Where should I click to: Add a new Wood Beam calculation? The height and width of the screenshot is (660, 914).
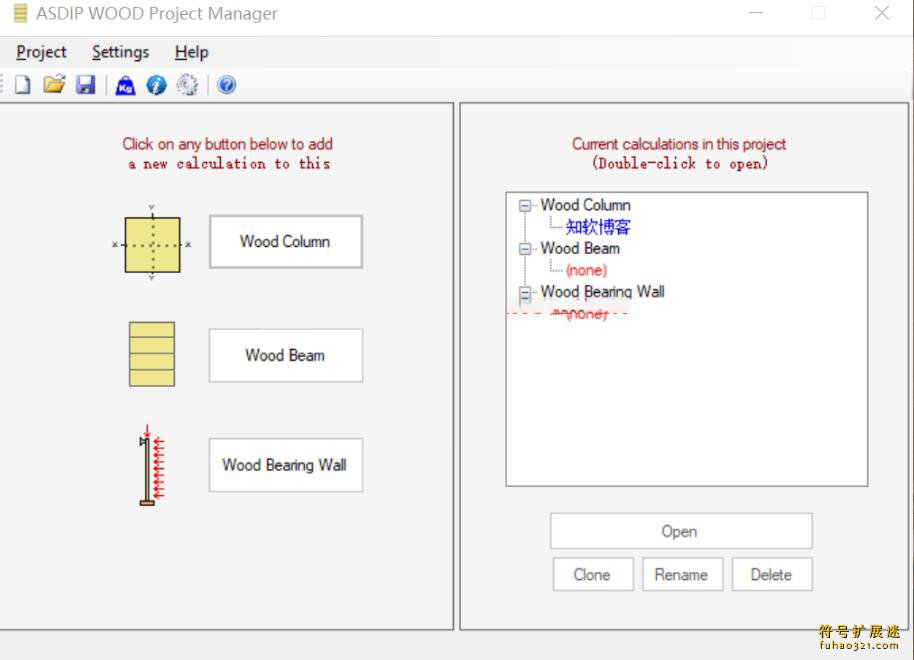286,355
